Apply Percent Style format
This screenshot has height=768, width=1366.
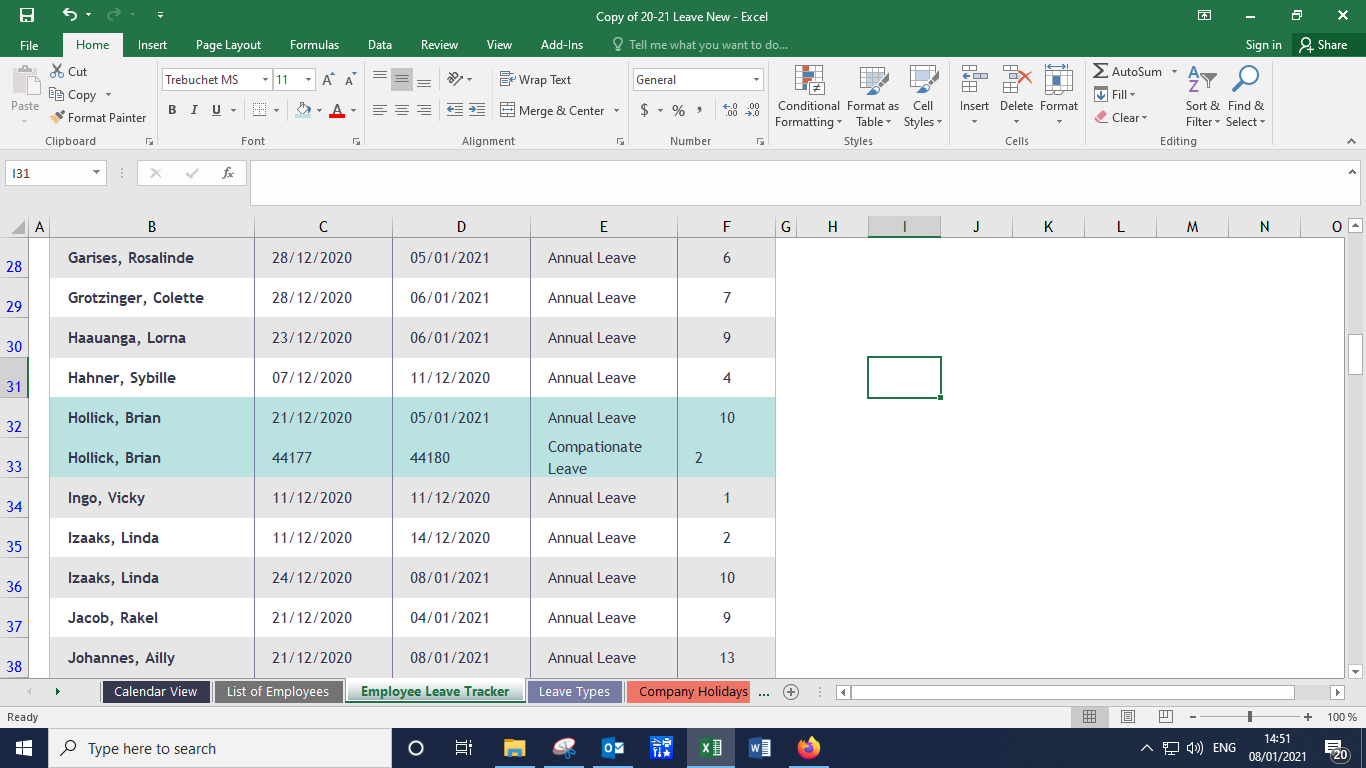(678, 110)
